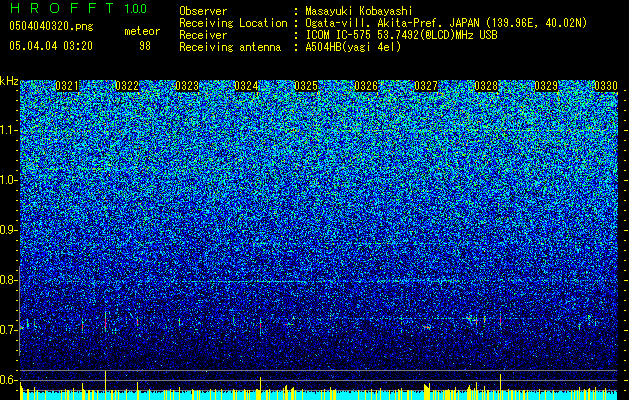Click the "Receiver" field label

point(203,35)
